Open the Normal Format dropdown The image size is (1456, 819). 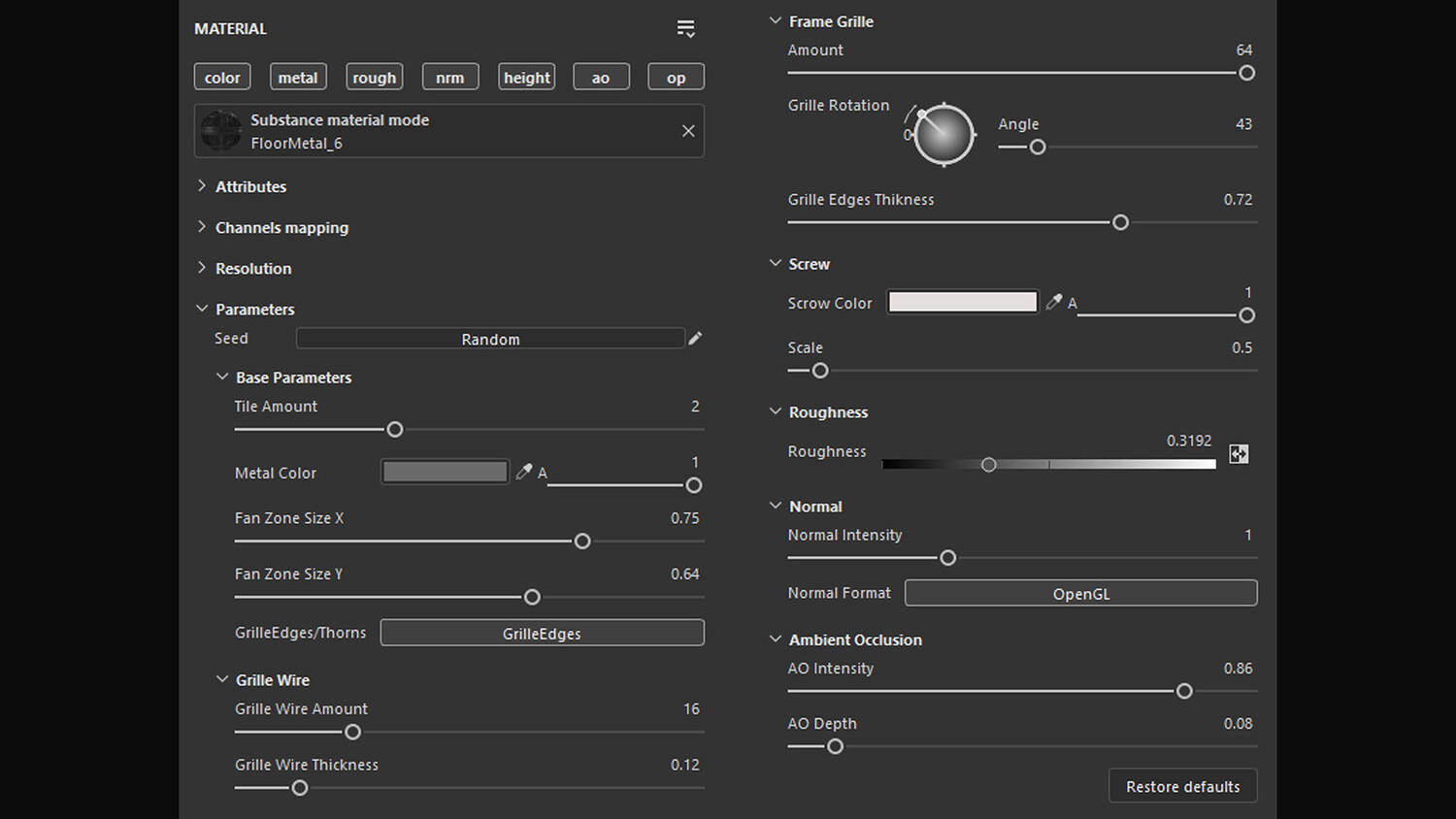1080,594
